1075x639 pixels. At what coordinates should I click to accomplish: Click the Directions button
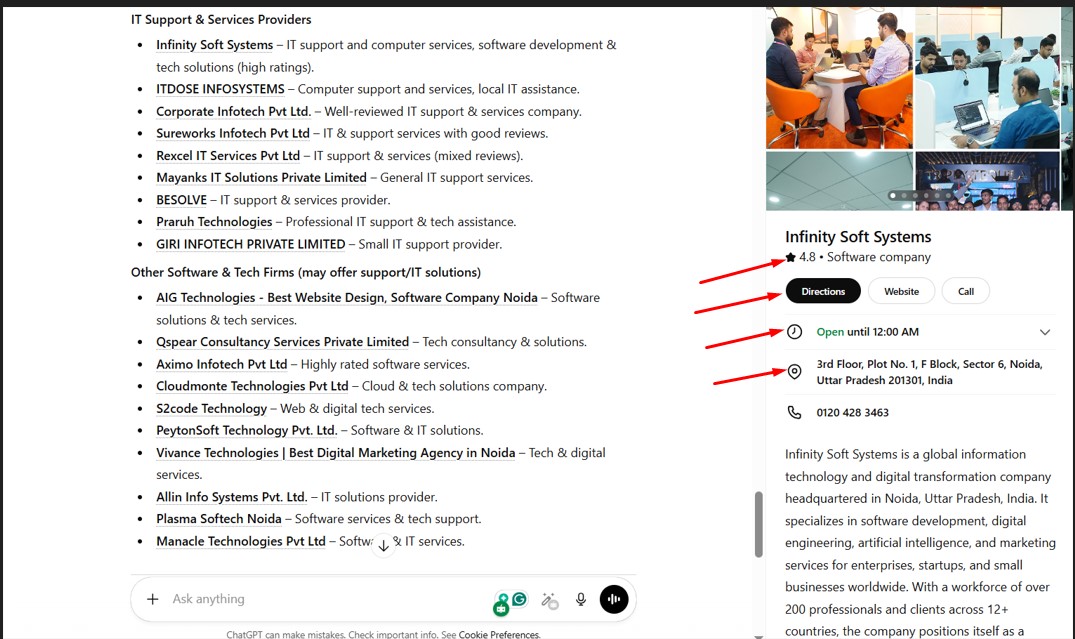823,291
